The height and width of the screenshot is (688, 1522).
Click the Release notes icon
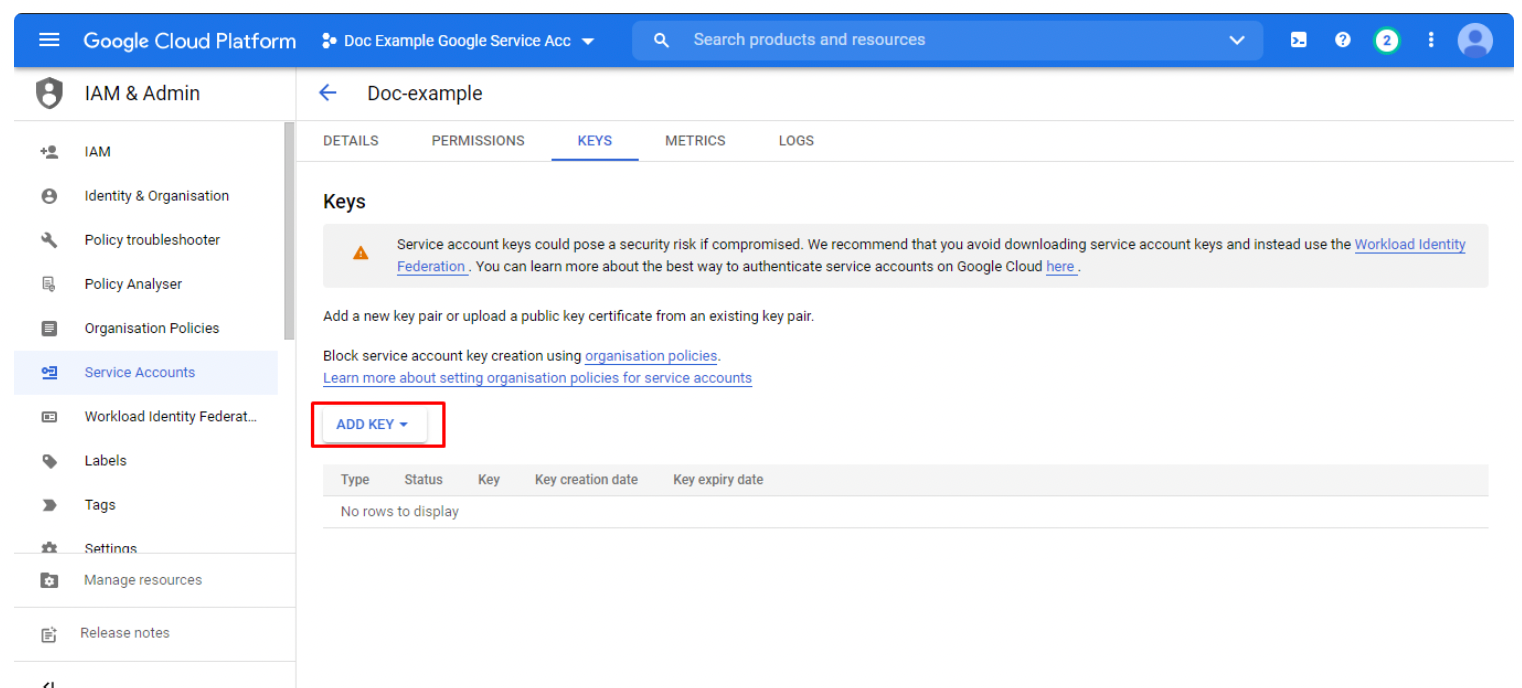click(x=49, y=634)
